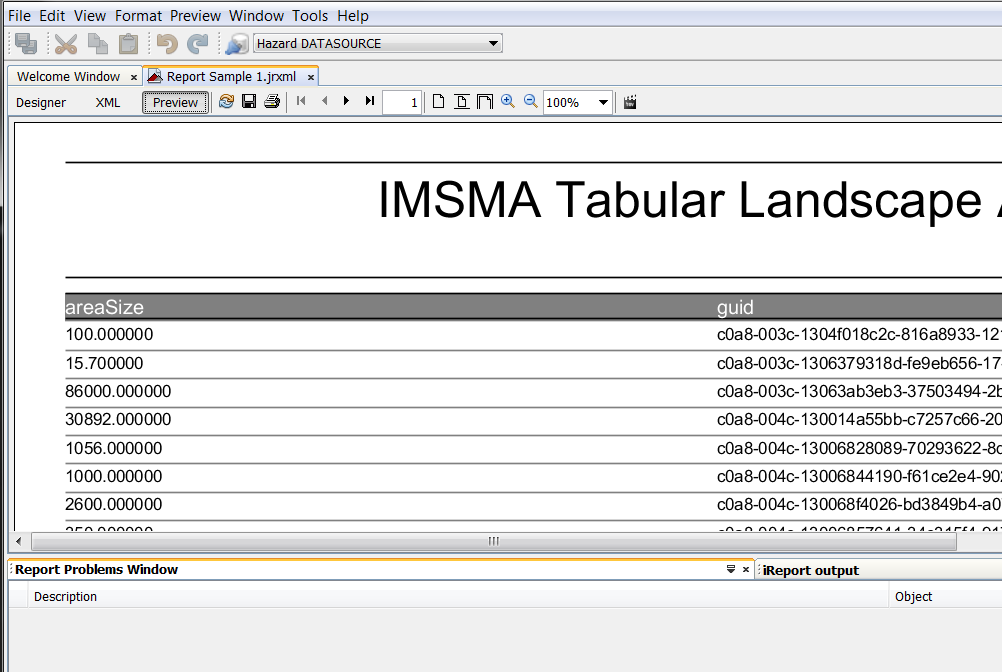
Task: Zoom in on report preview
Action: 508,102
